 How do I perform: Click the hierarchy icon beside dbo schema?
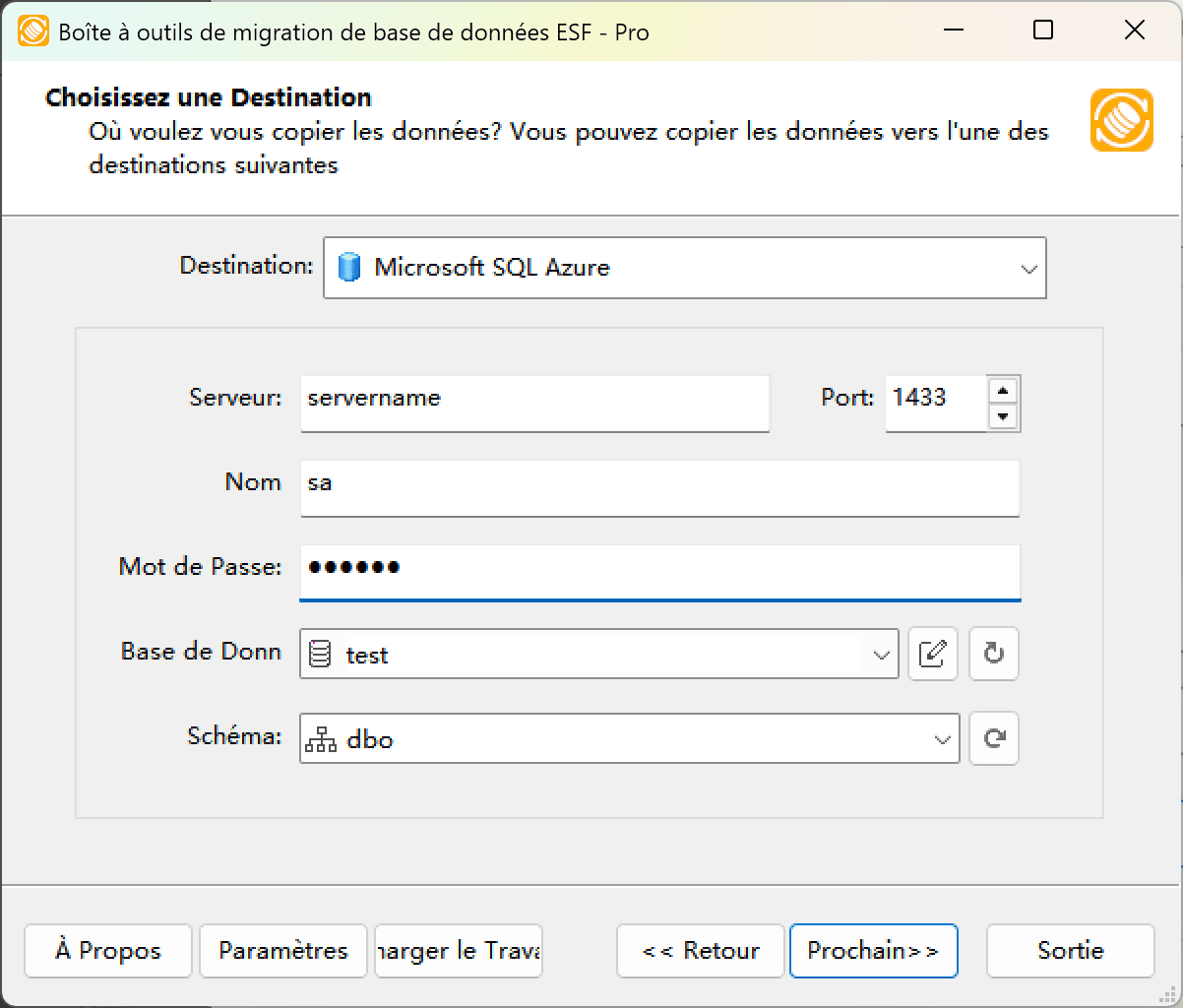tap(320, 738)
